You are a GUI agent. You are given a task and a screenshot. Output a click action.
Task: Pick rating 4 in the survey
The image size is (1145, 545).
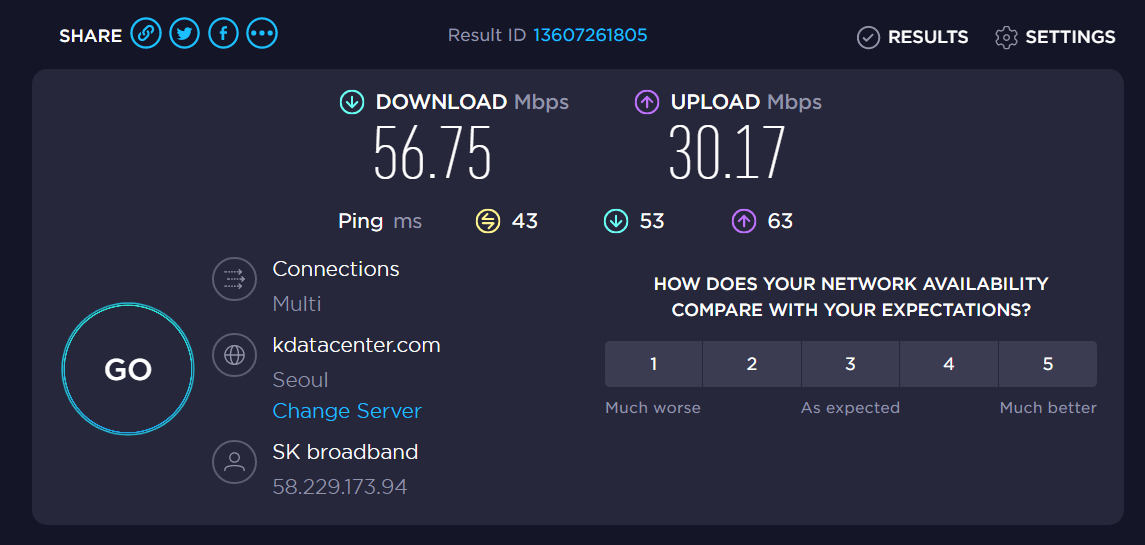(949, 364)
